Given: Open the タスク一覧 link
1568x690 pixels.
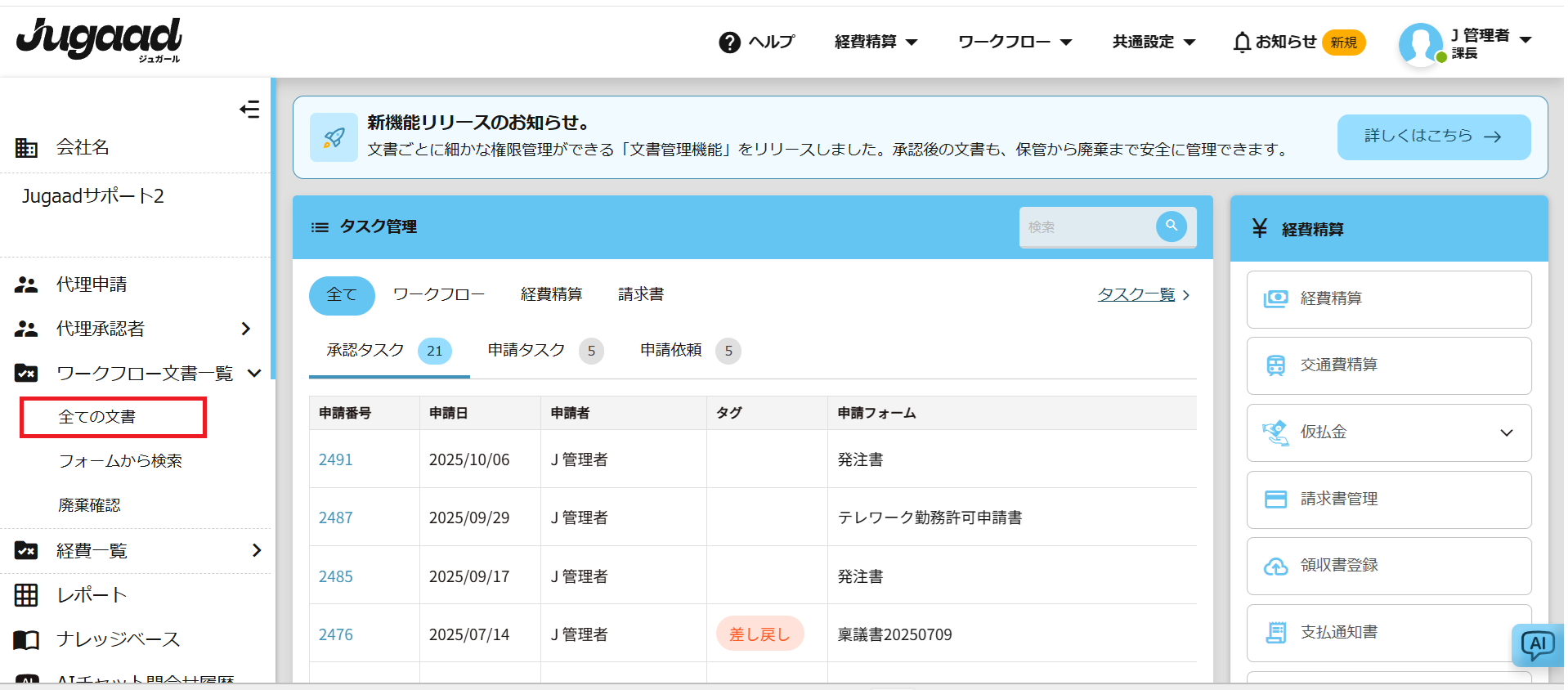Looking at the screenshot, I should (x=1136, y=294).
